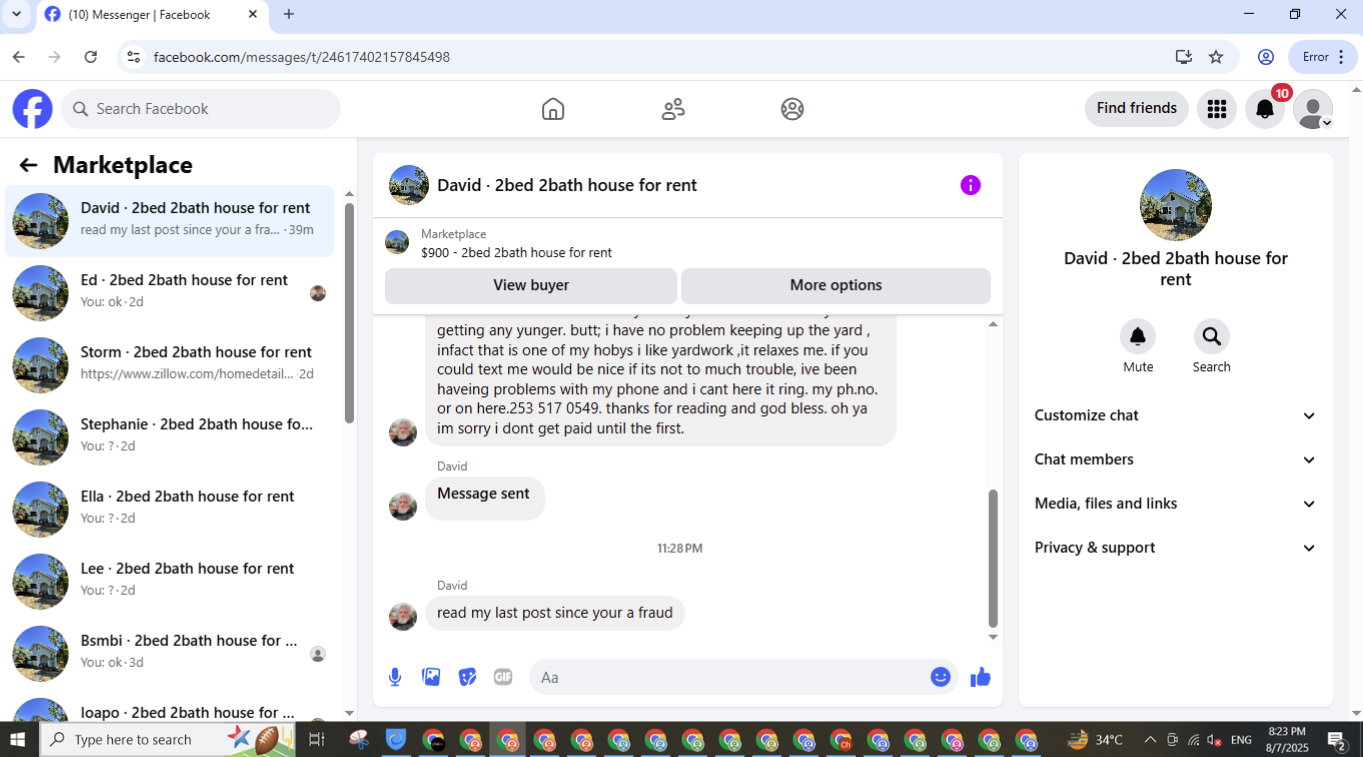Open the Friends icon in top navigation
The height and width of the screenshot is (757, 1363).
click(673, 109)
